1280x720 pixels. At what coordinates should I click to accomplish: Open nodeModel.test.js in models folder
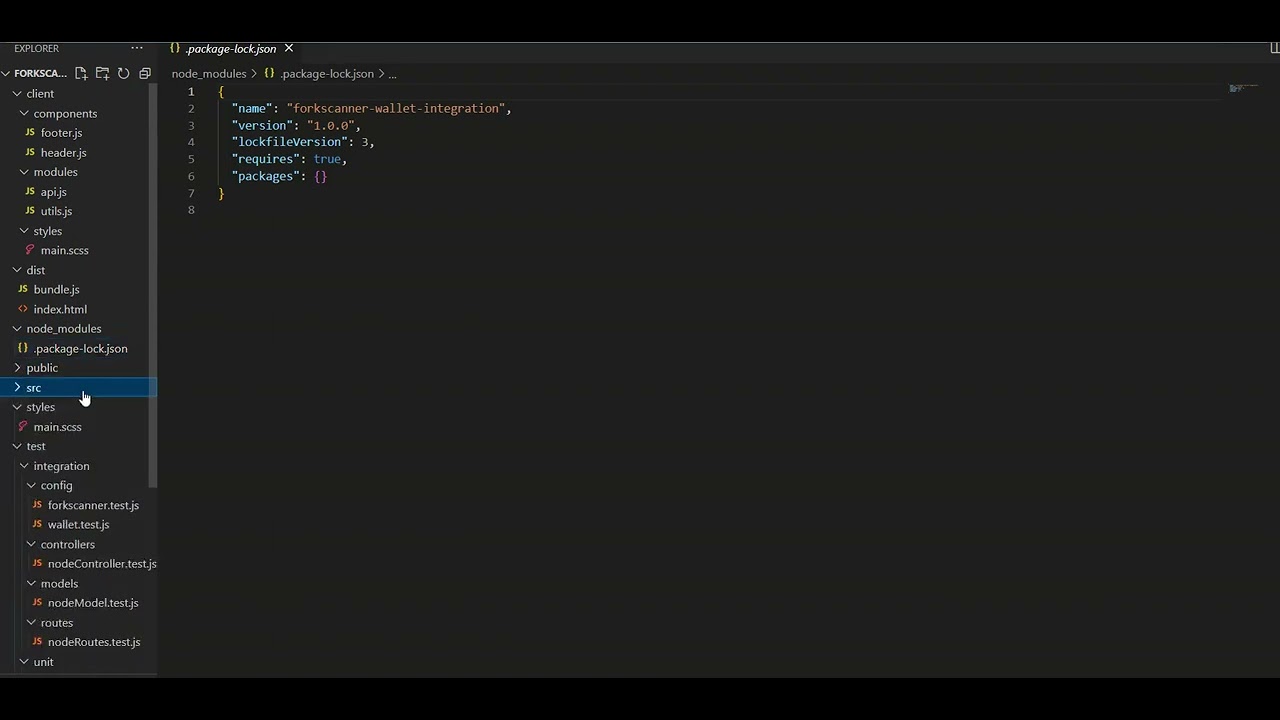click(93, 603)
